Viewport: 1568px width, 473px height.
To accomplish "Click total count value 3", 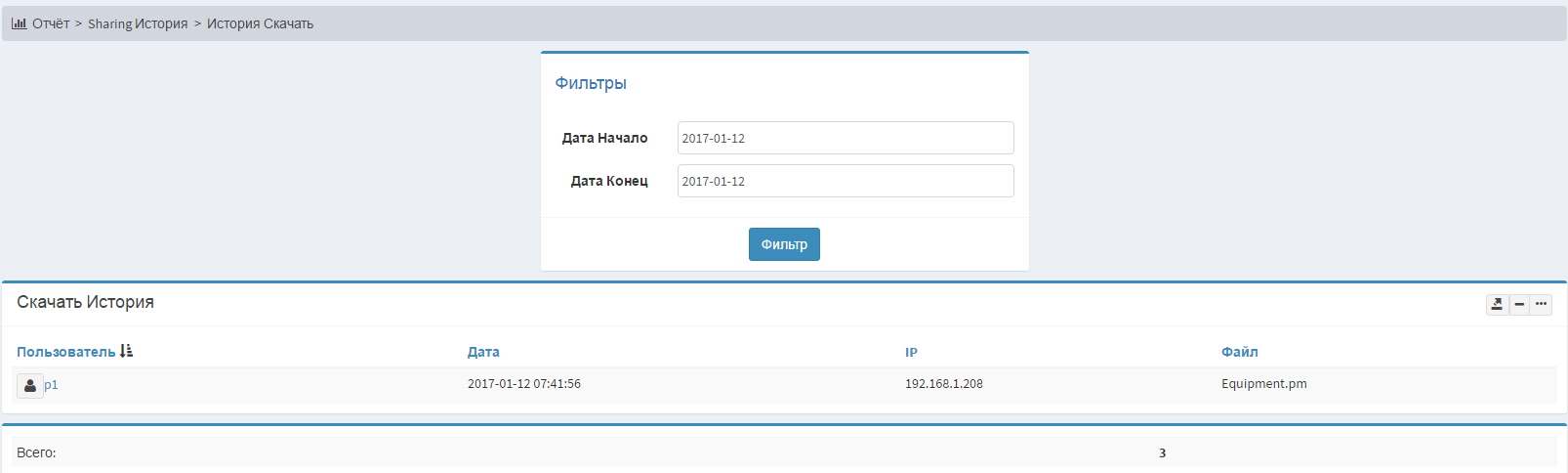I will coord(1162,452).
